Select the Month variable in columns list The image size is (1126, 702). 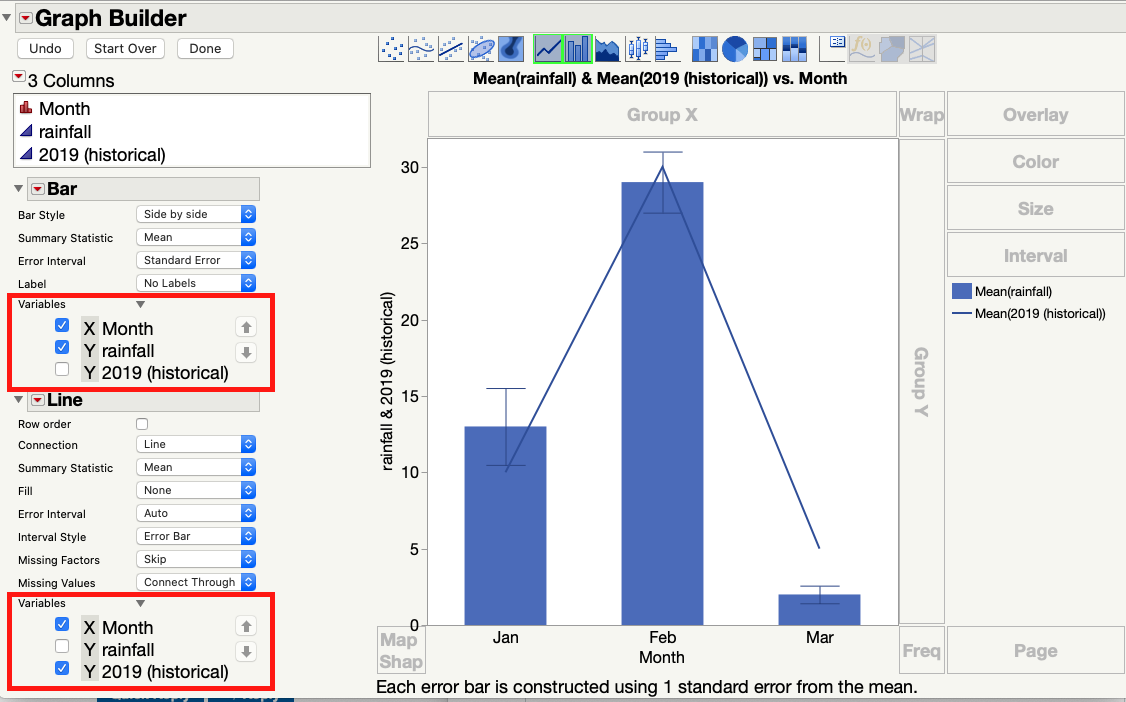click(65, 108)
